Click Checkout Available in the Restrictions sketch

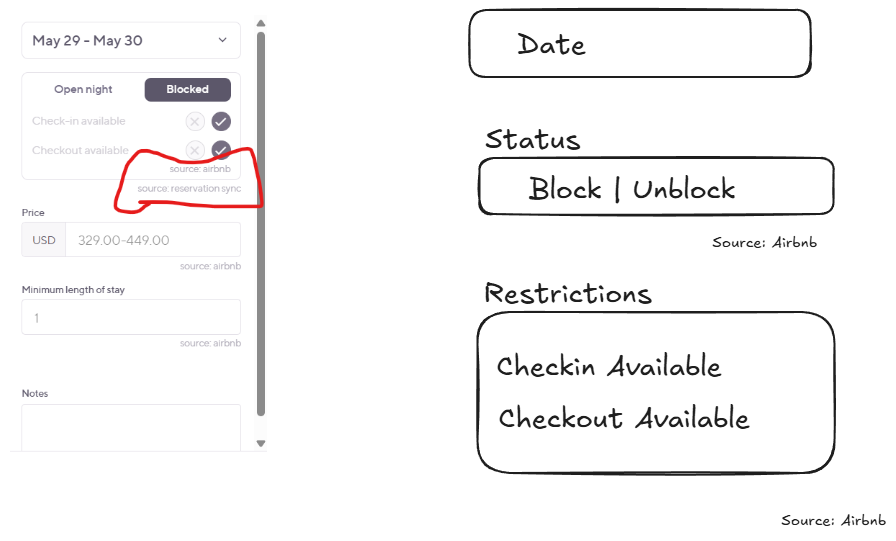point(623,418)
